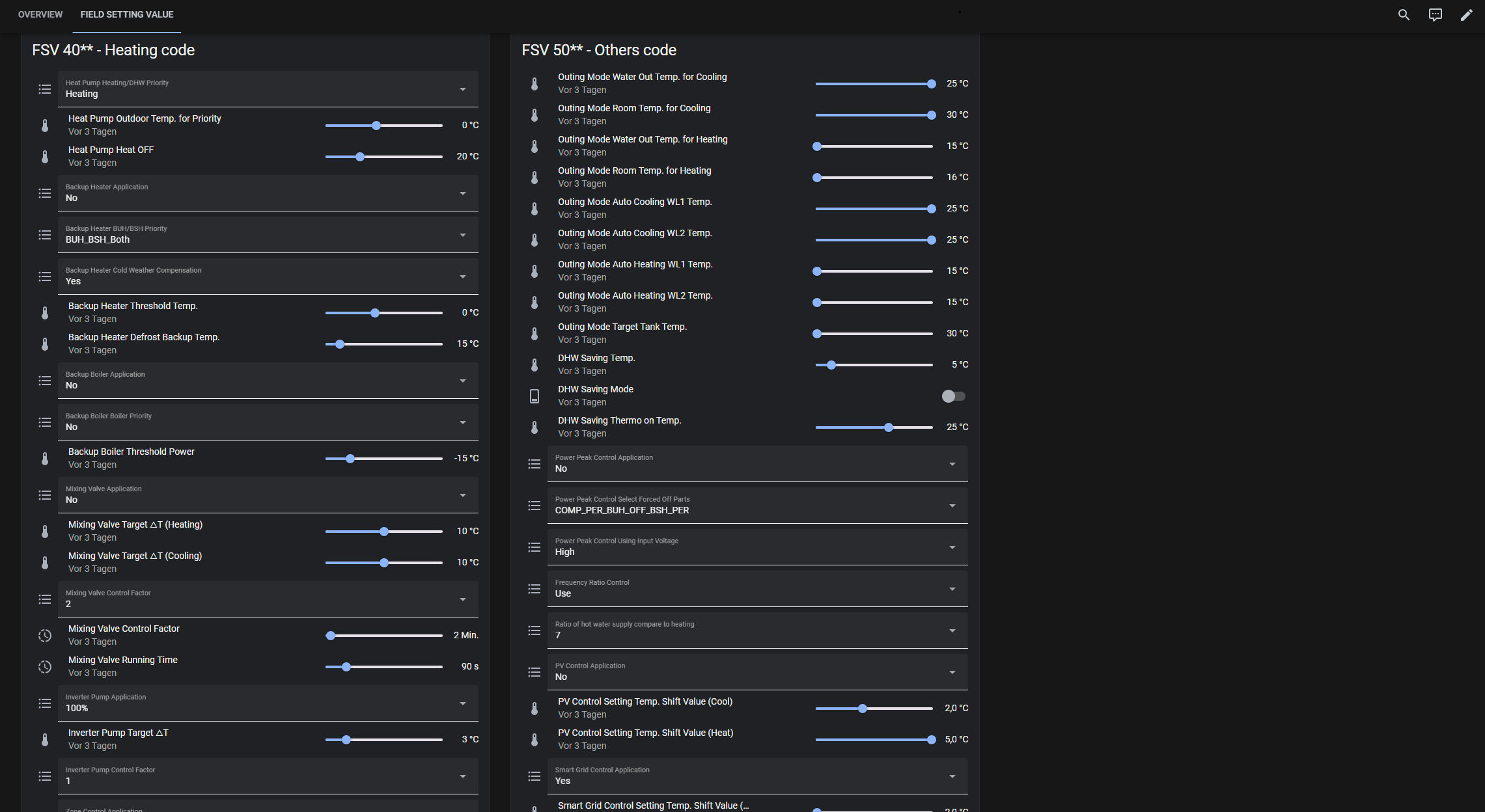Open the assistant chat icon
Viewport: 1485px width, 812px height.
point(1435,14)
